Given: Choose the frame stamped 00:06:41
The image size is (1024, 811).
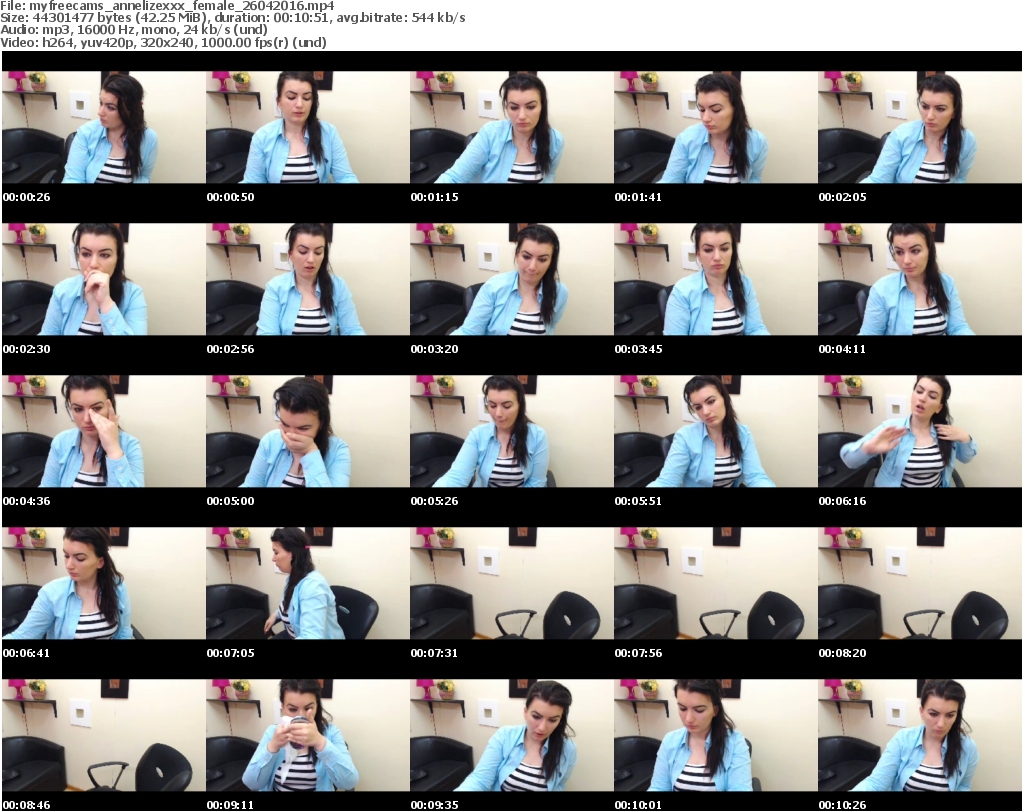Looking at the screenshot, I should click(x=103, y=583).
